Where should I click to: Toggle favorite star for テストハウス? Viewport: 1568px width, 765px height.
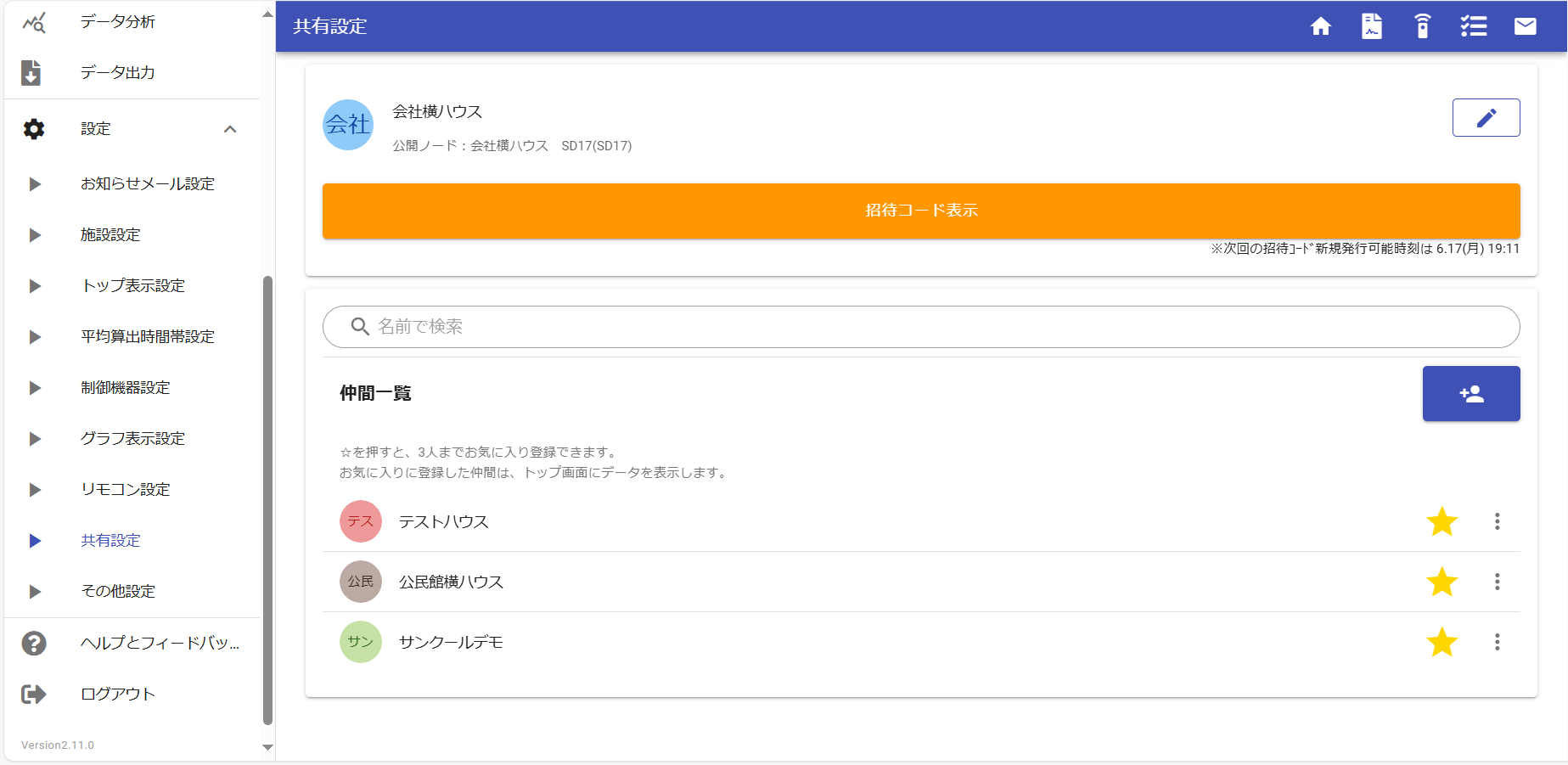[x=1442, y=521]
